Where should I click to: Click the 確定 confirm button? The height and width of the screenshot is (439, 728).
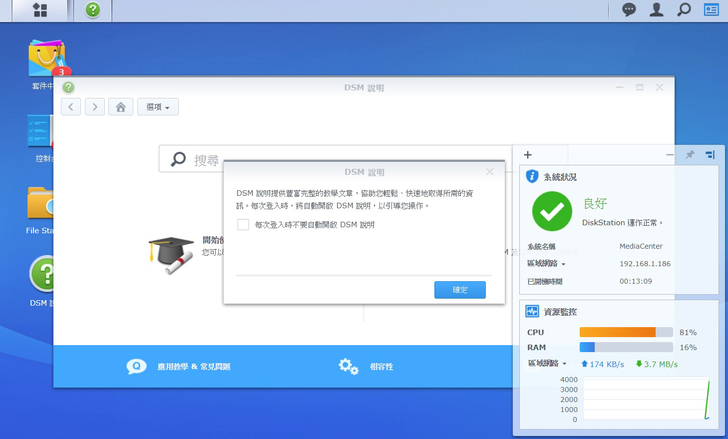pos(460,290)
